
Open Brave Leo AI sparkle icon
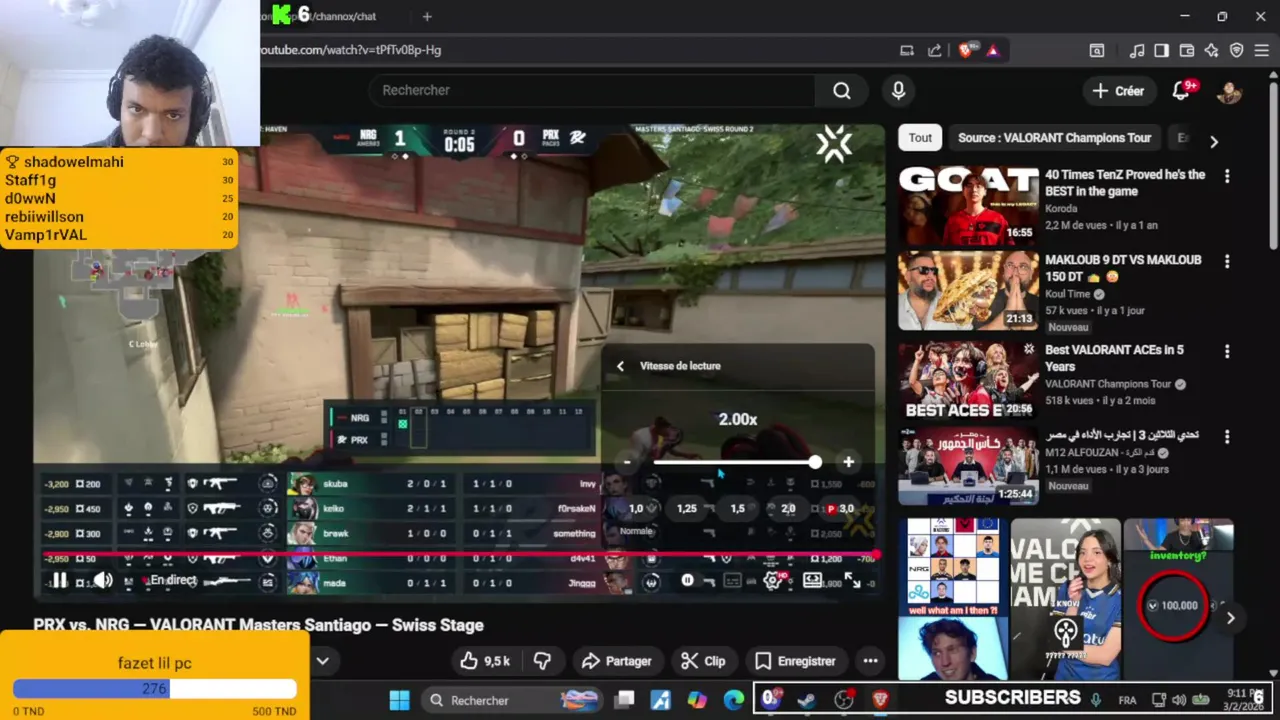(1212, 50)
